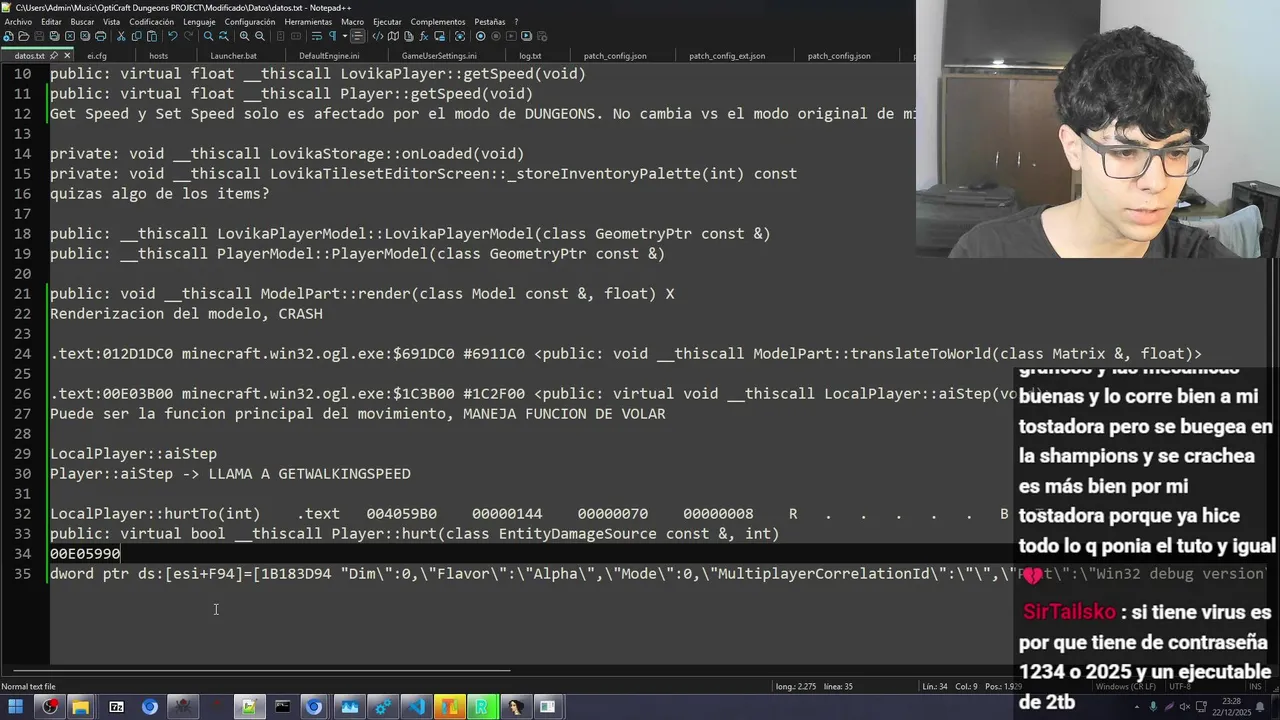Switch to the DefaultEngine.ini tab

point(329,56)
